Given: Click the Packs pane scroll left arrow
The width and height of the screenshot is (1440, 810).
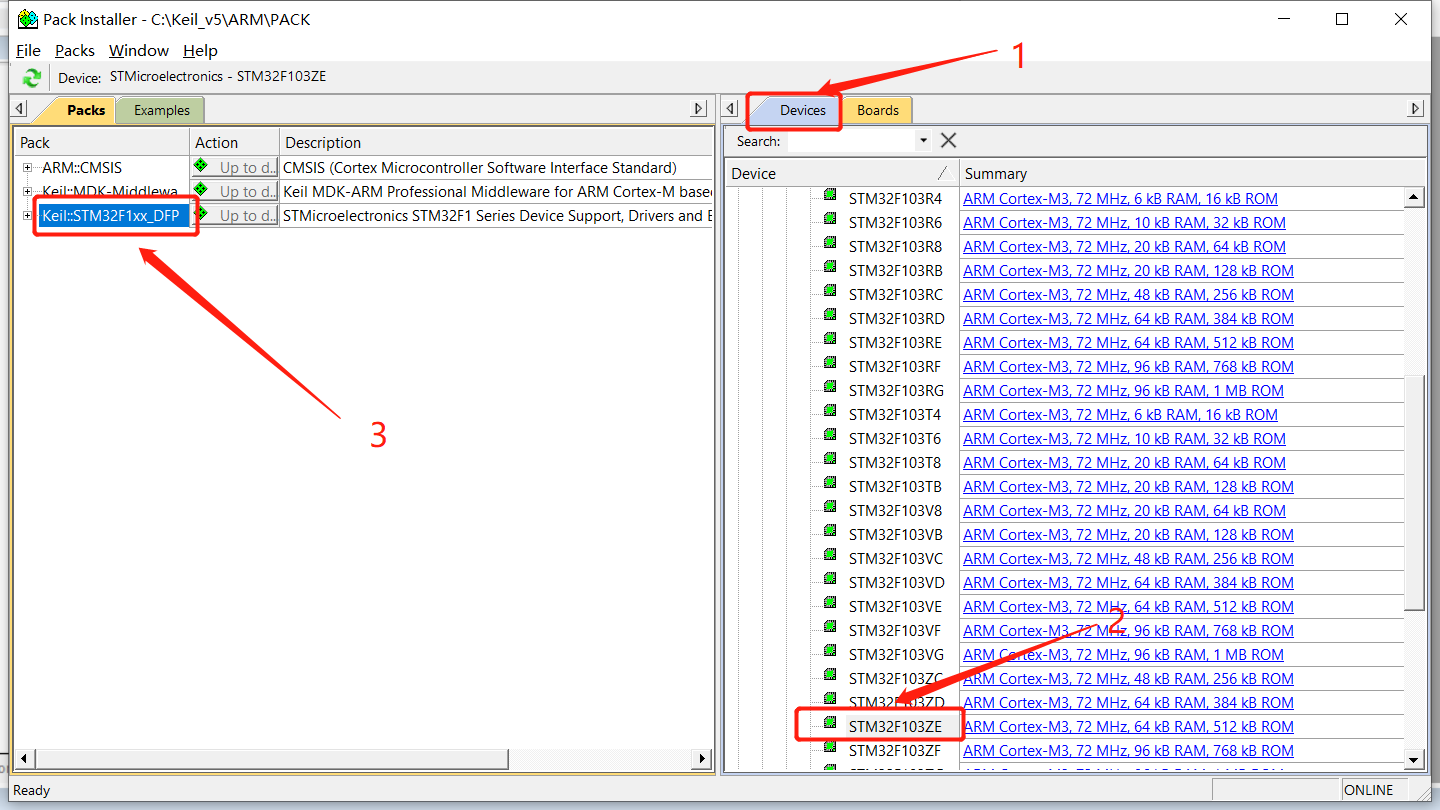Looking at the screenshot, I should tap(24, 759).
